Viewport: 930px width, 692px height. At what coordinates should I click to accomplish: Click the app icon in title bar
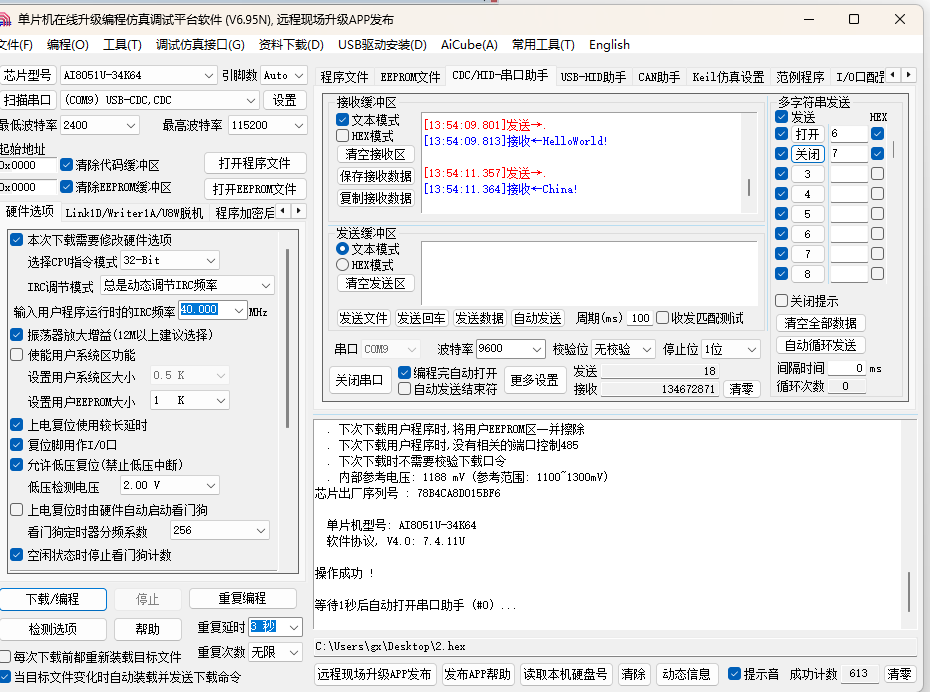5,20
